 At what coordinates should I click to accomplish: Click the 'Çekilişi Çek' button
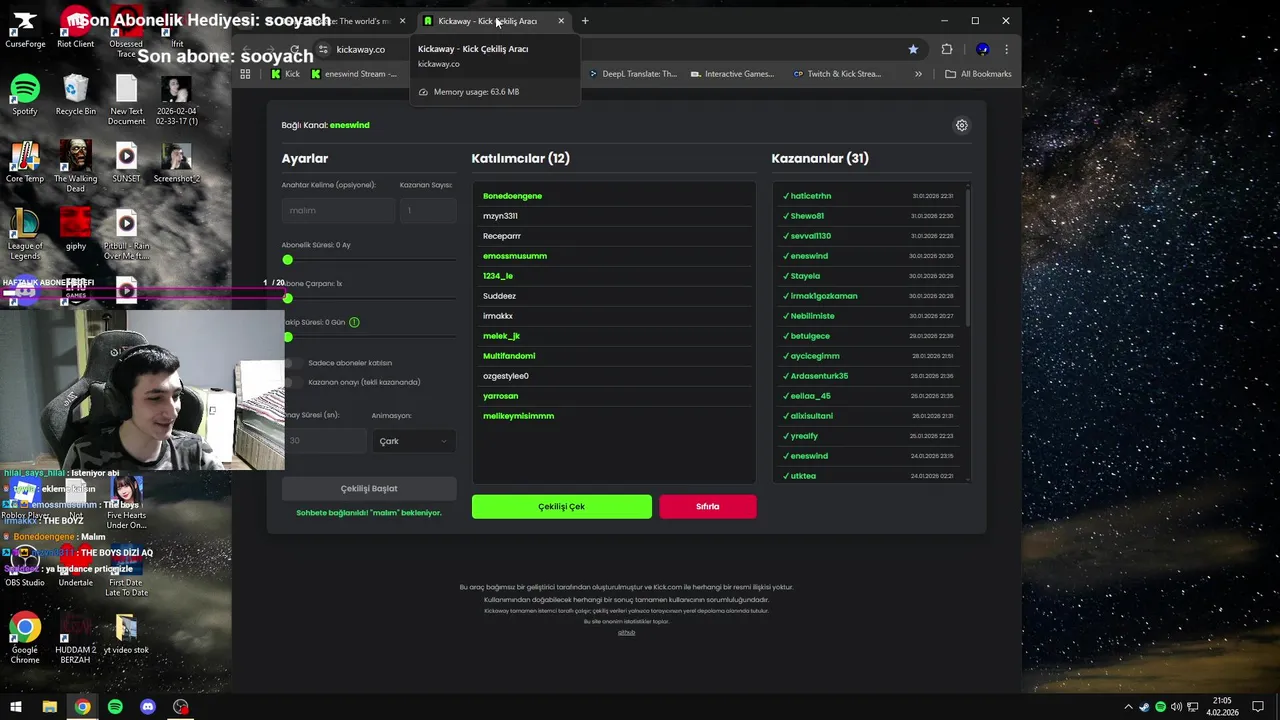point(562,507)
